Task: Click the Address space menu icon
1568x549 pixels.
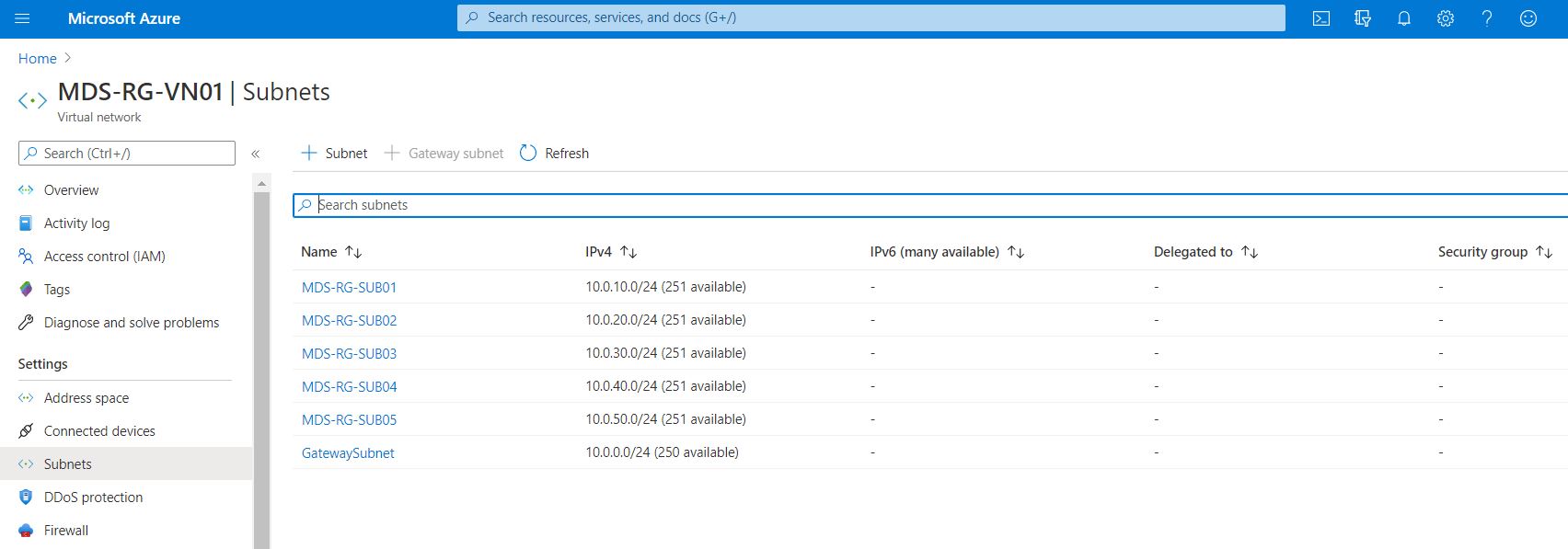Action: point(26,398)
